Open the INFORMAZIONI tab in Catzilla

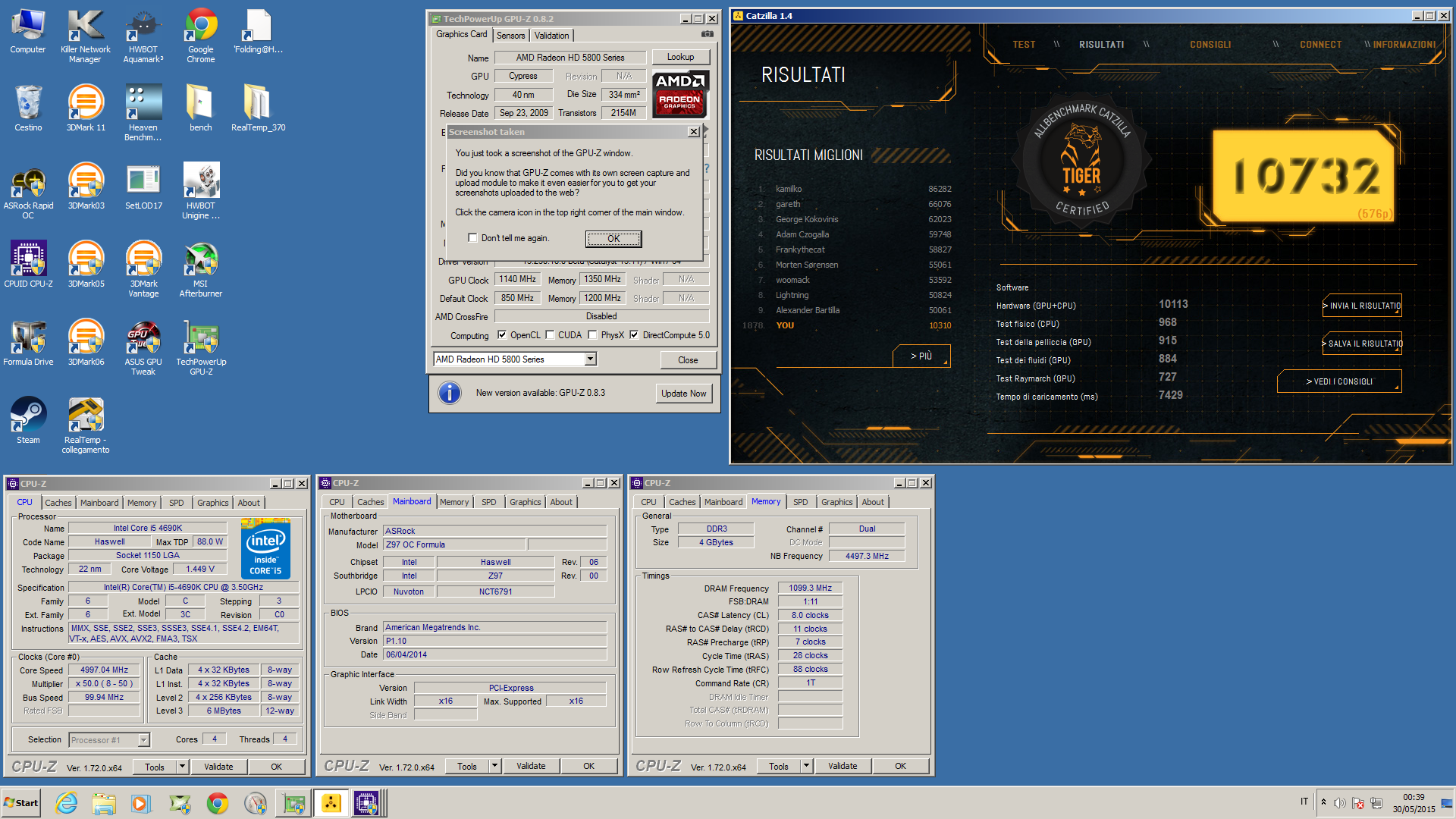(x=1404, y=45)
